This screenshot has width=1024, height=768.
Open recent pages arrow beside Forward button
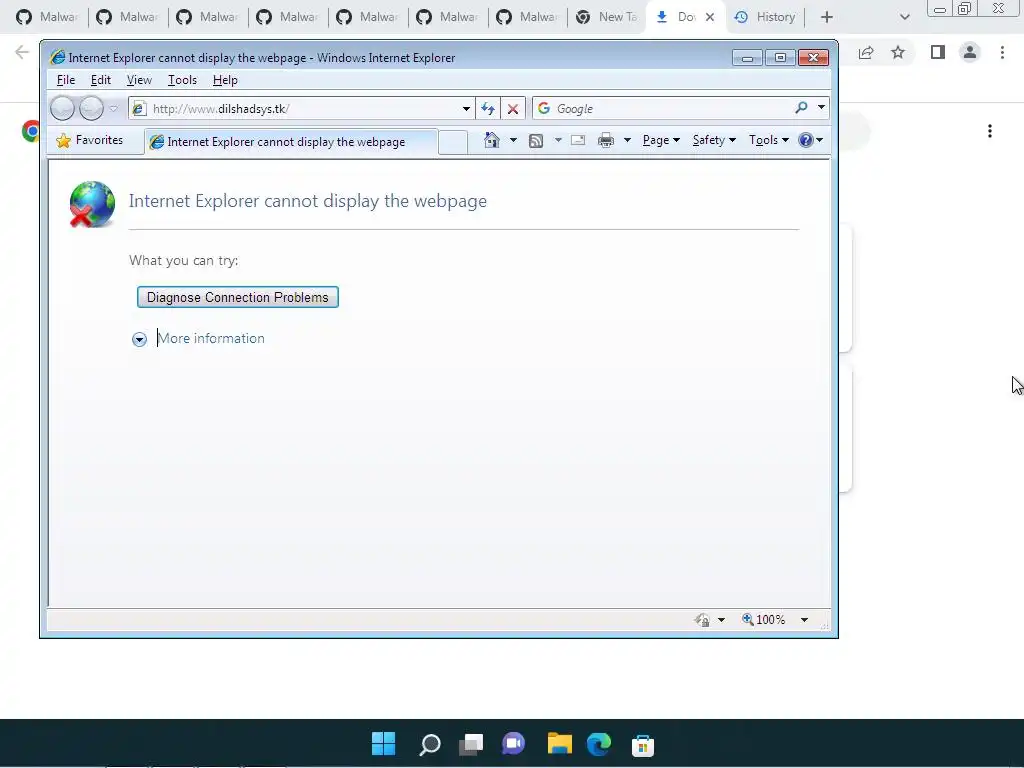click(114, 108)
